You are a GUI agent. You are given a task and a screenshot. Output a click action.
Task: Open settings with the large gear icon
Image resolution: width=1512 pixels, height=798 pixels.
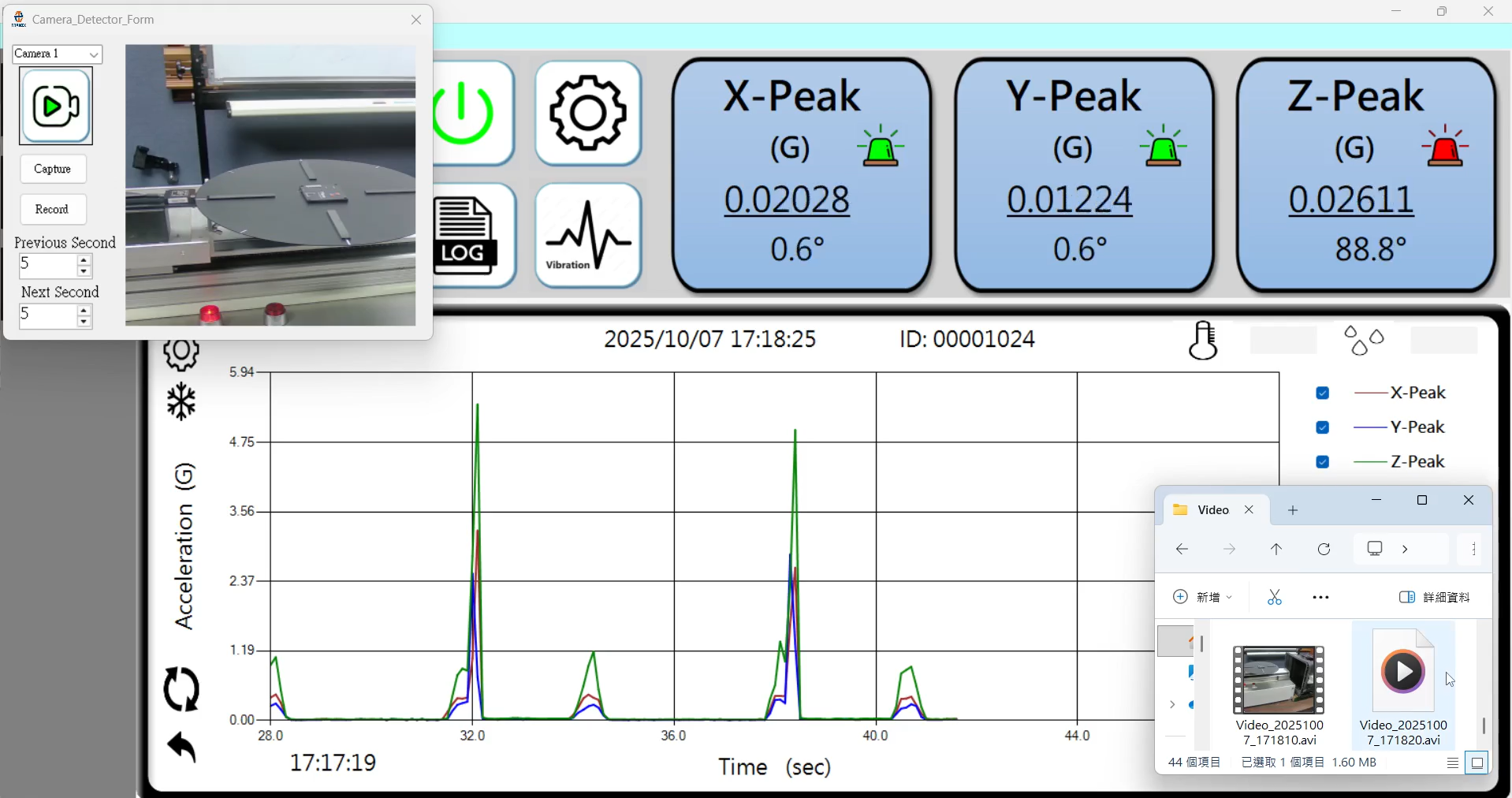pos(588,114)
